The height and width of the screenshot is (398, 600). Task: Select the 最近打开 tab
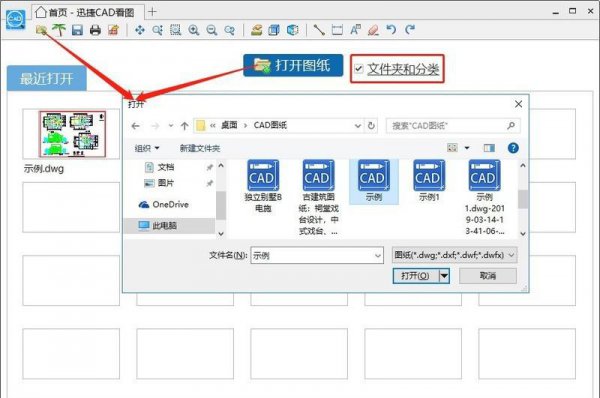click(x=47, y=78)
